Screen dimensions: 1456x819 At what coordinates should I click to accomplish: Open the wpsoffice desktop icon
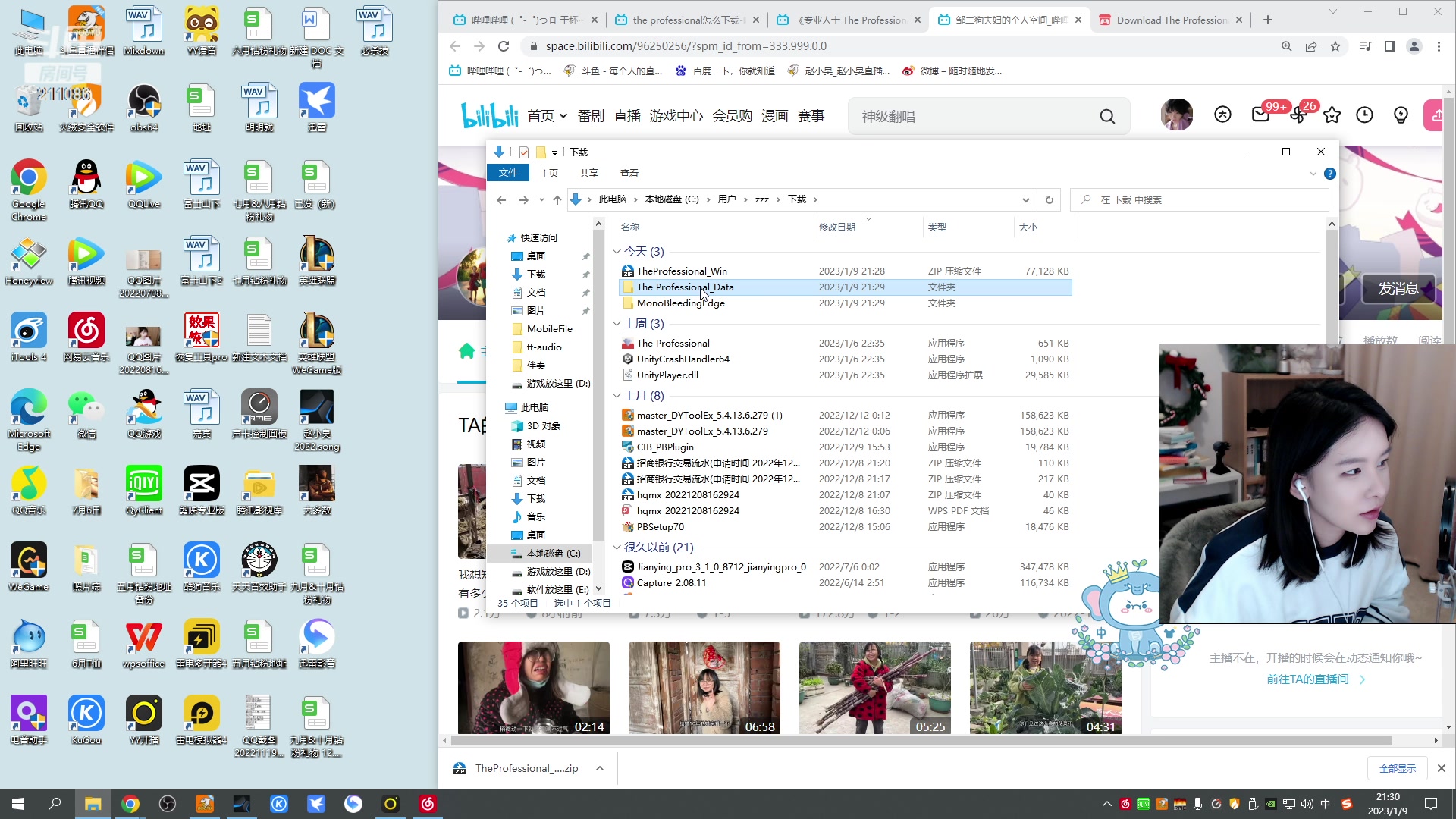144,644
